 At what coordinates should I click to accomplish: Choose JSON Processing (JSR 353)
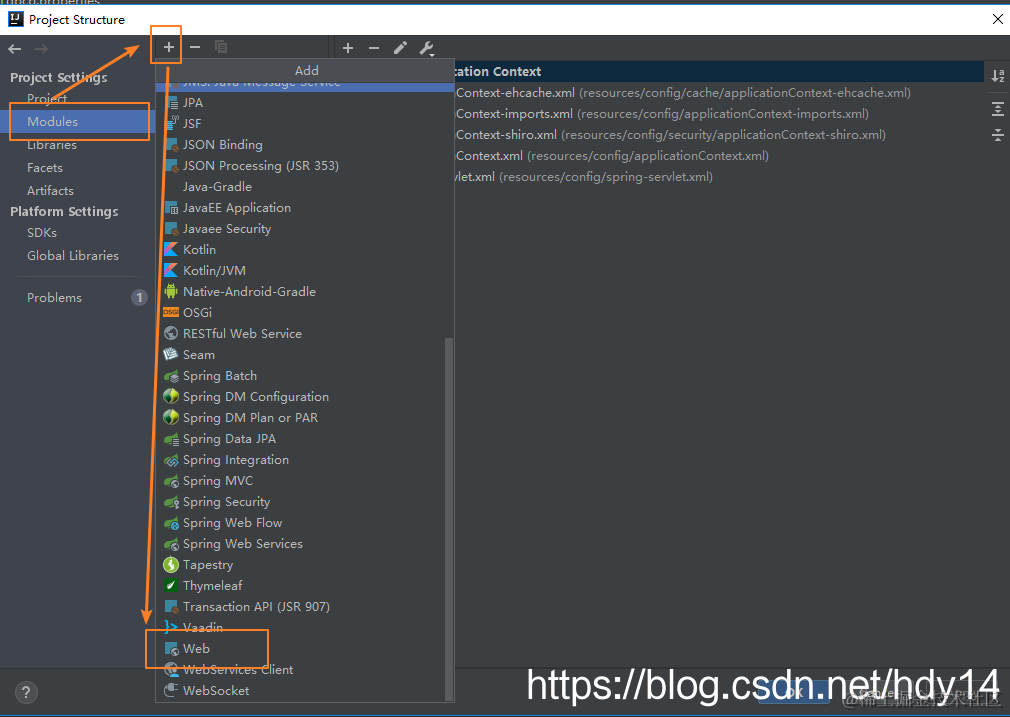304,166
